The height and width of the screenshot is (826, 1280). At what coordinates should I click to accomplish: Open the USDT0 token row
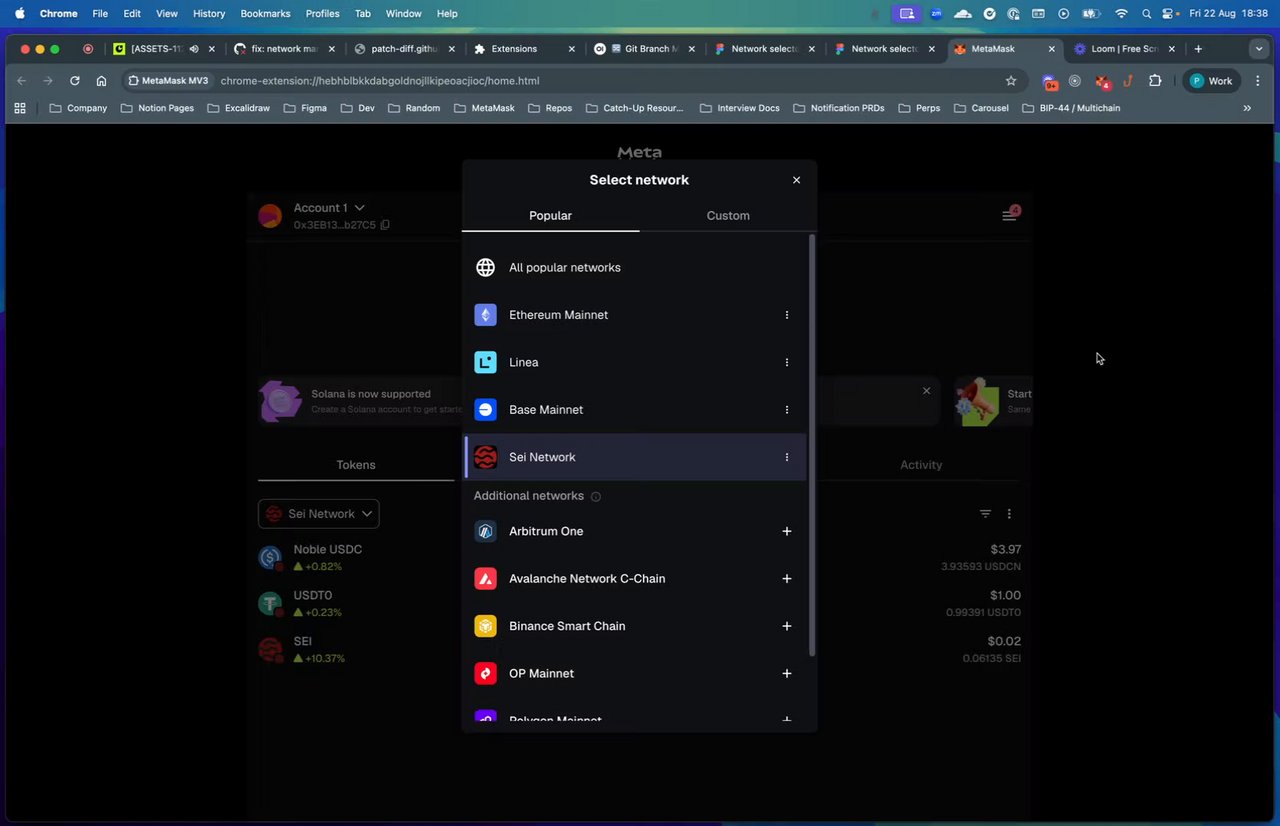pyautogui.click(x=640, y=603)
